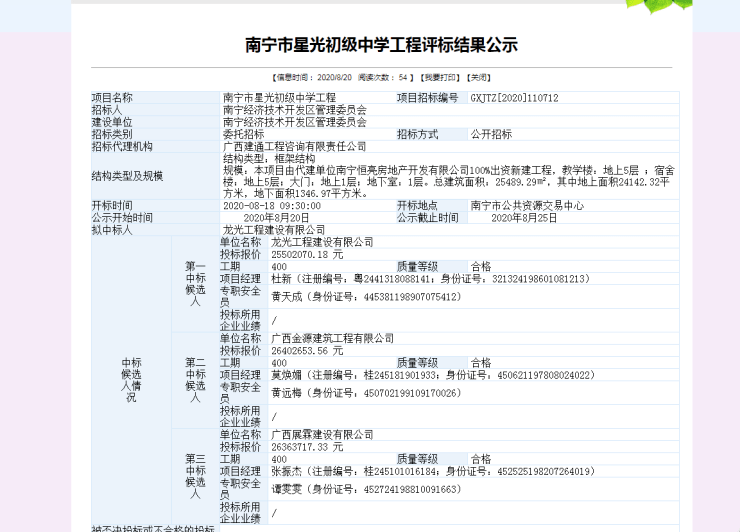Click the project number GXJTZ[2020]110712
This screenshot has width=740, height=532.
click(514, 98)
